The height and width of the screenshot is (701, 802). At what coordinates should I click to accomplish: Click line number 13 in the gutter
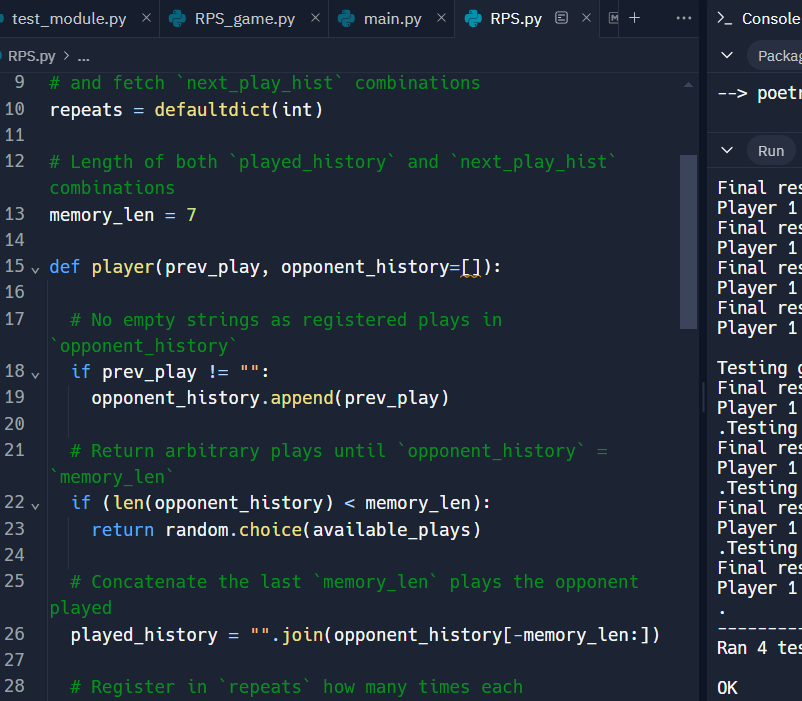[x=14, y=214]
